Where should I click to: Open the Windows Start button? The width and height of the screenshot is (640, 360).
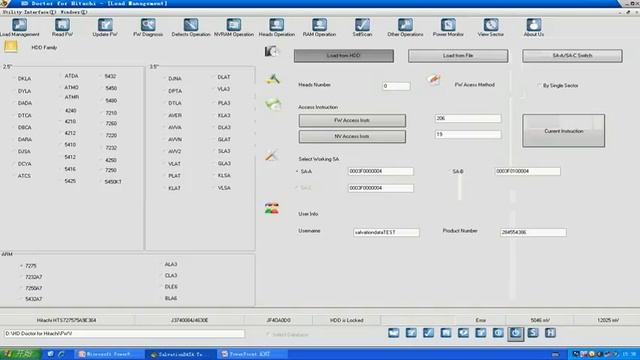coord(20,354)
